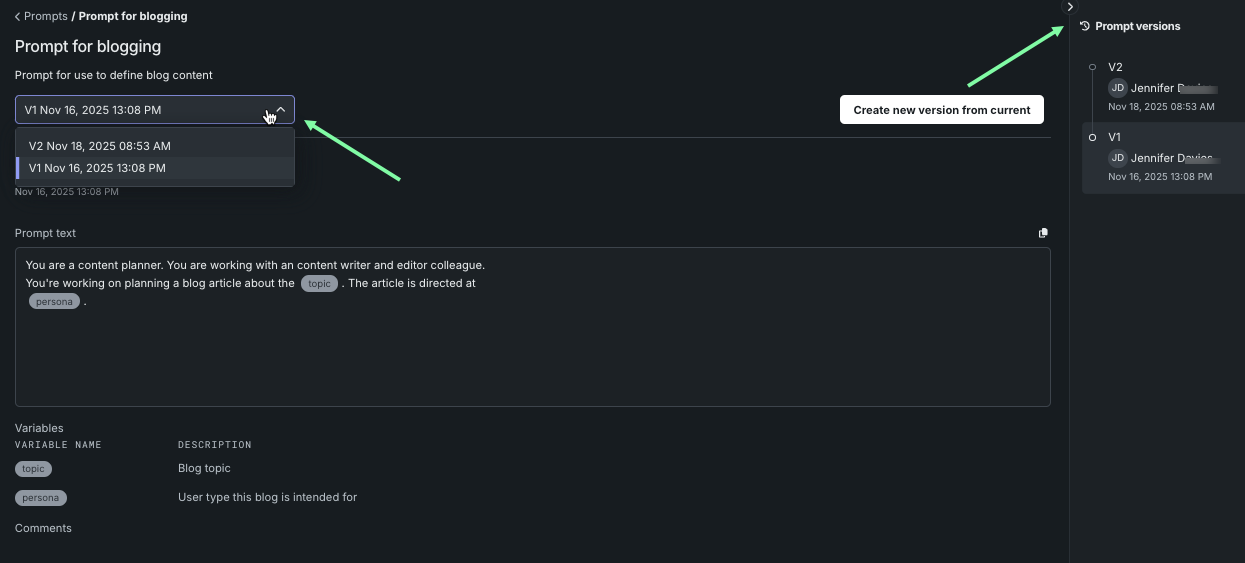Choose V1 Nov 16, 2025 13:08 PM option
The image size is (1245, 563).
click(x=98, y=168)
